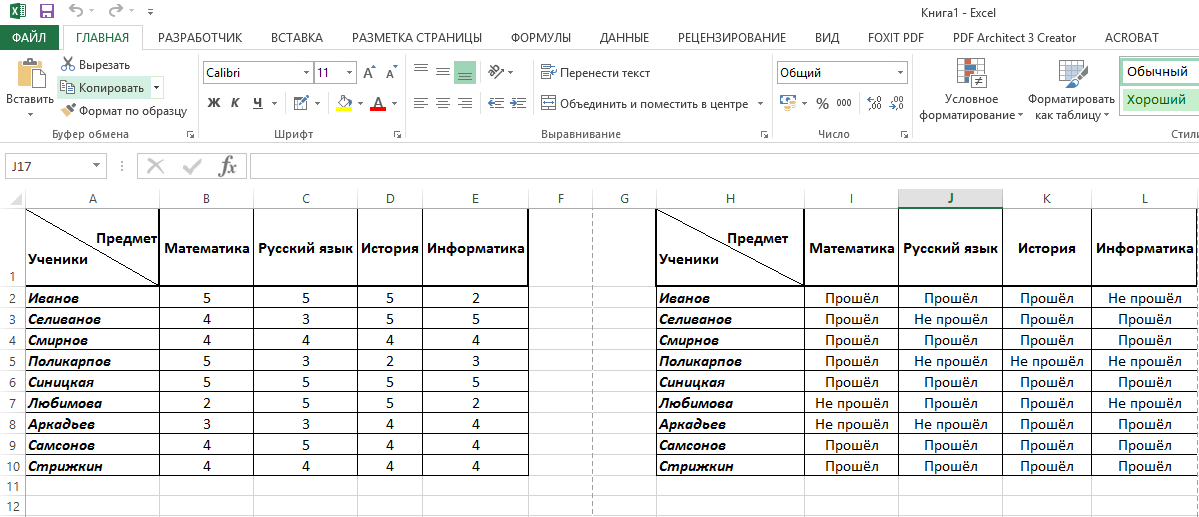Increase decimal places icon

(876, 103)
